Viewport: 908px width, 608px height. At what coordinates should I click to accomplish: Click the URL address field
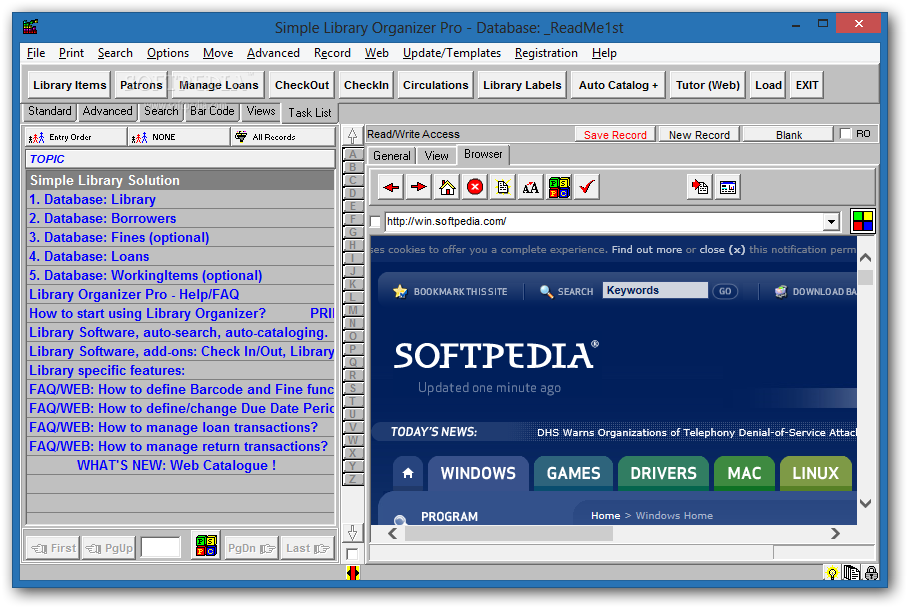click(604, 221)
